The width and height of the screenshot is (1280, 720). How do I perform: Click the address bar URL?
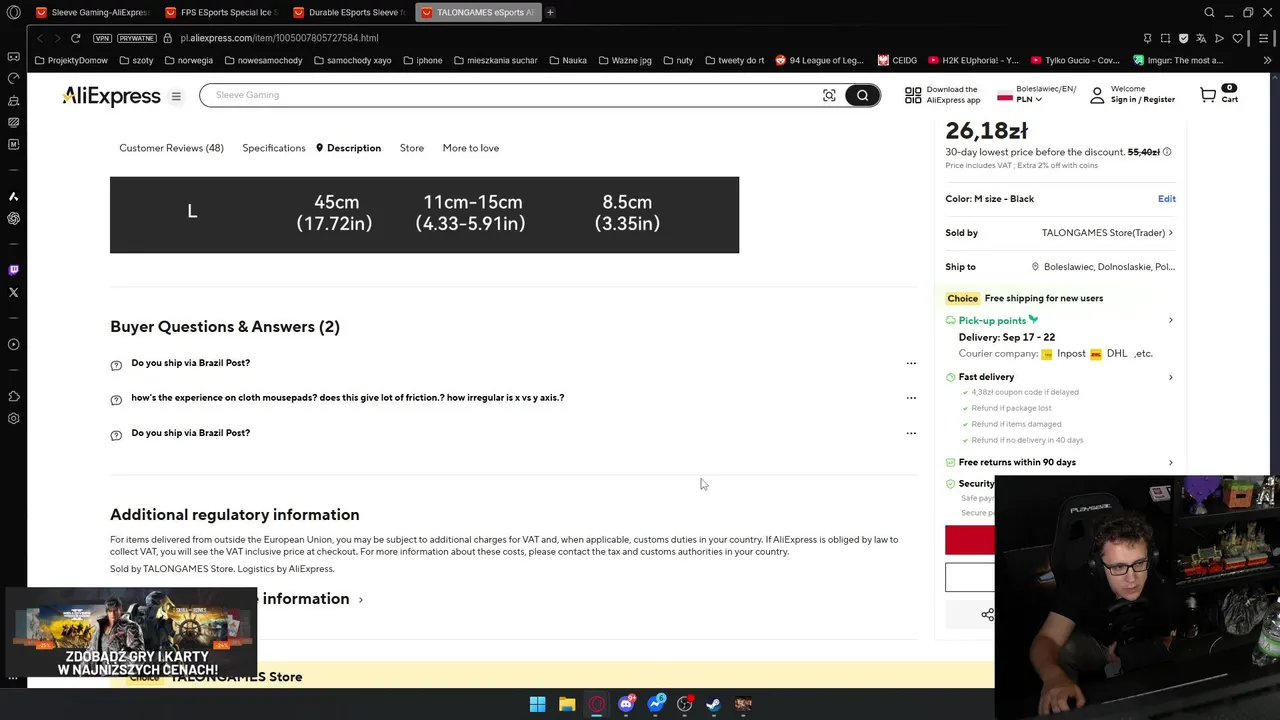click(279, 38)
